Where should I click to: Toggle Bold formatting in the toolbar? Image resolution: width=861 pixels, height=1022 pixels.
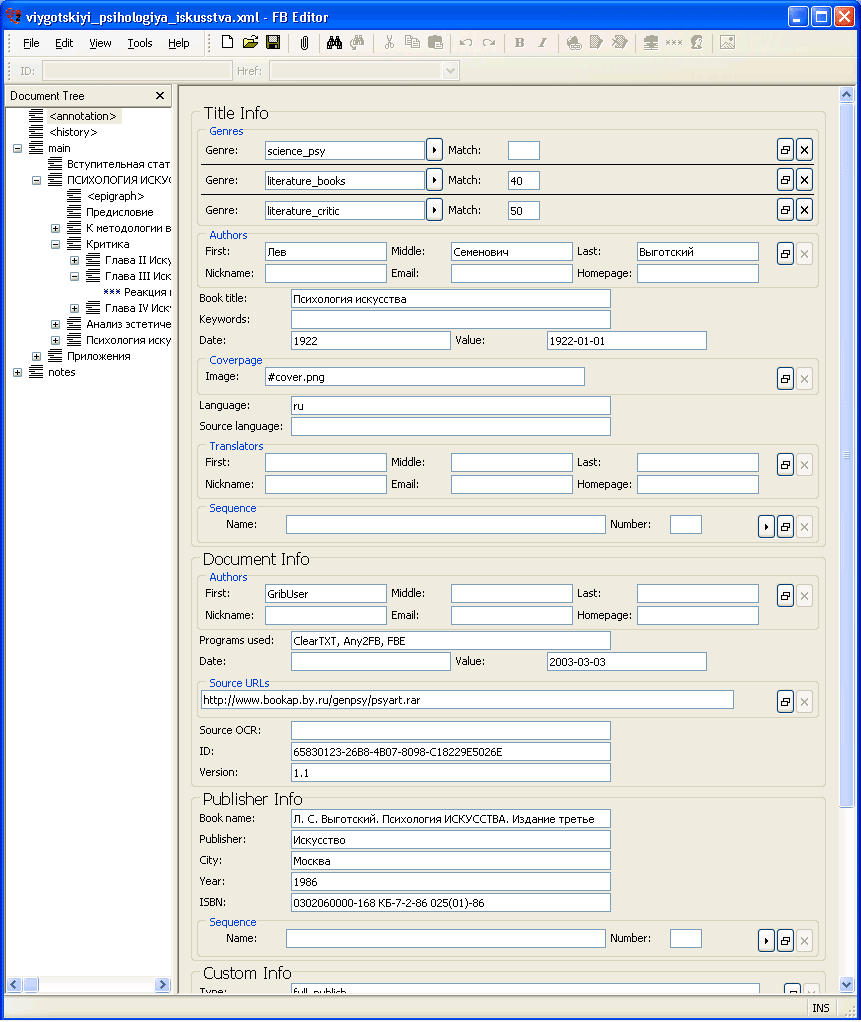click(x=519, y=43)
